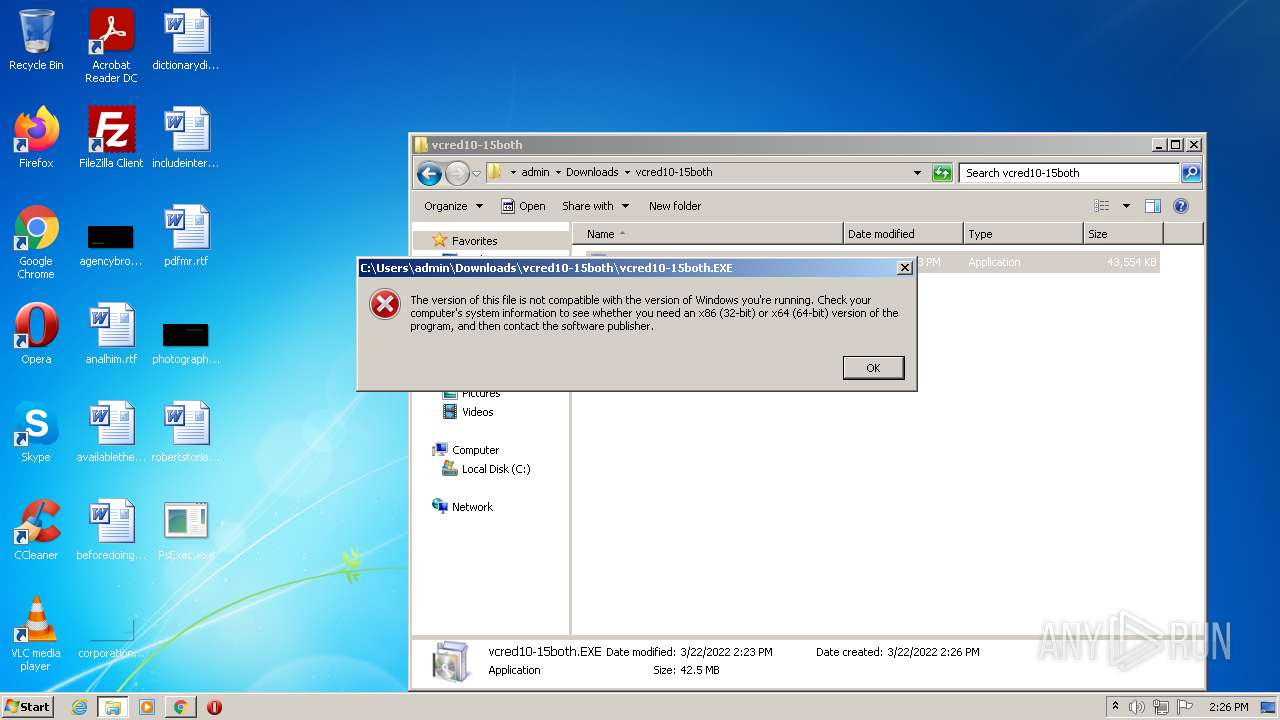Click the search magnifier icon
Image resolution: width=1280 pixels, height=720 pixels.
click(x=1191, y=173)
